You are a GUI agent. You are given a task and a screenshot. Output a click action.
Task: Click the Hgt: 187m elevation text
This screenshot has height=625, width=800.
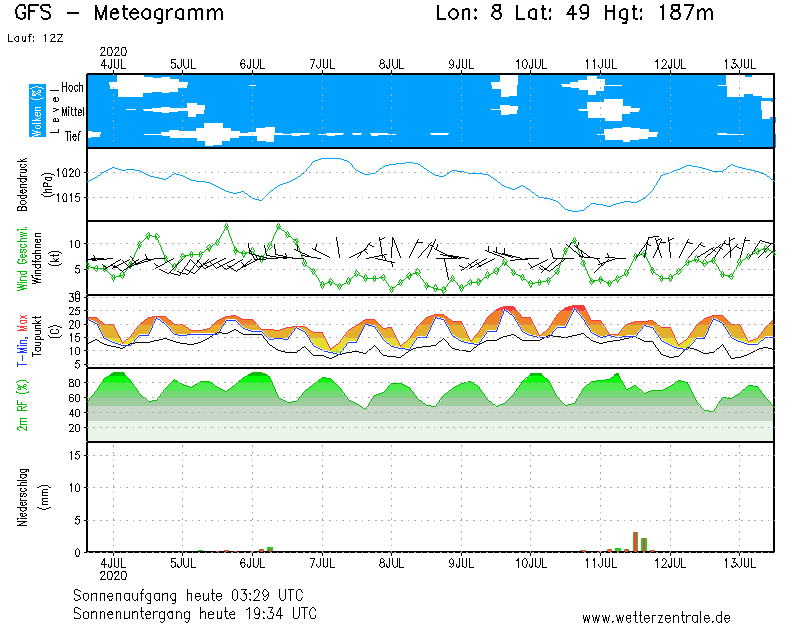coord(666,14)
